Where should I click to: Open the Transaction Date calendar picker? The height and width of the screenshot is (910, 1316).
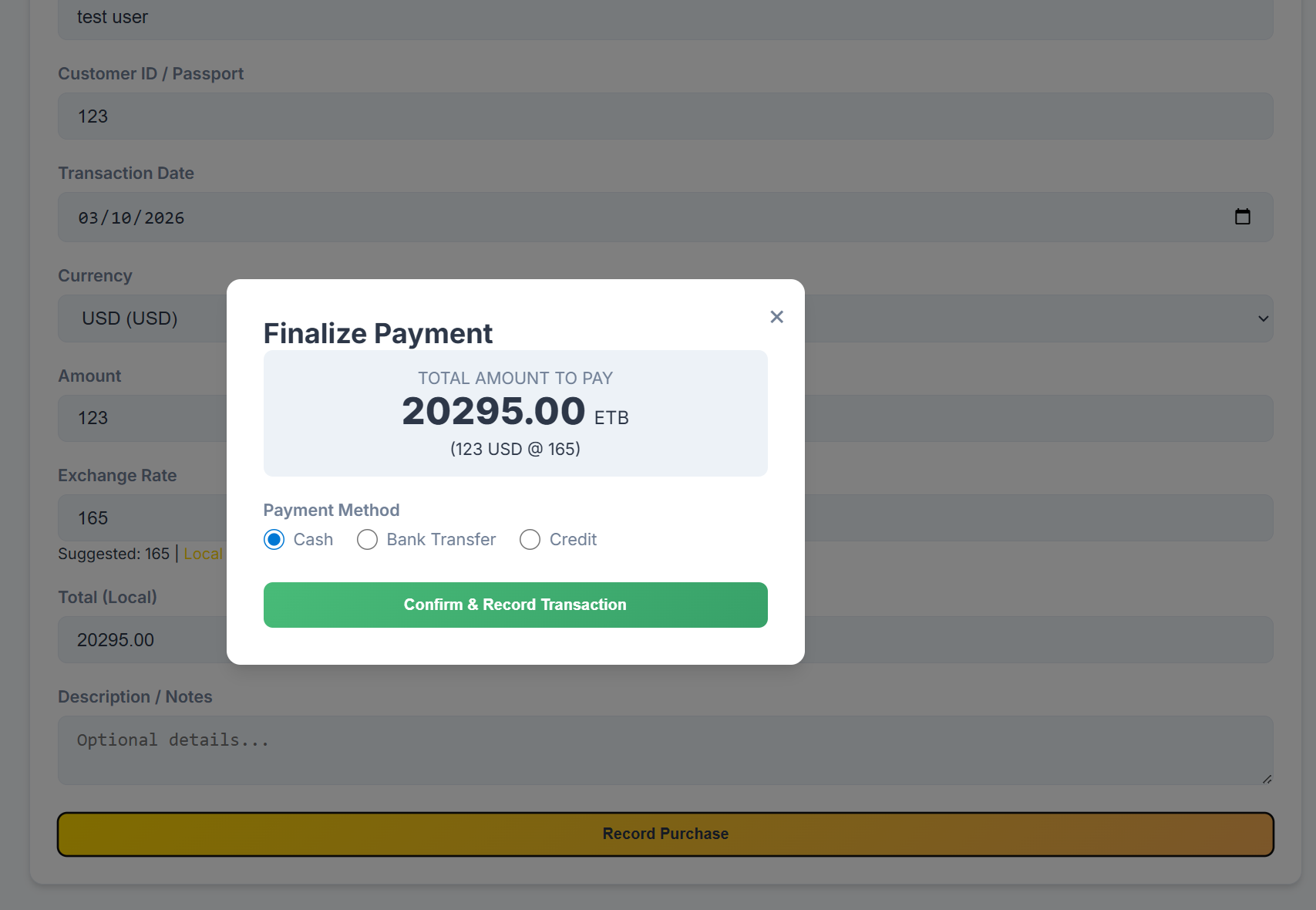(1242, 217)
